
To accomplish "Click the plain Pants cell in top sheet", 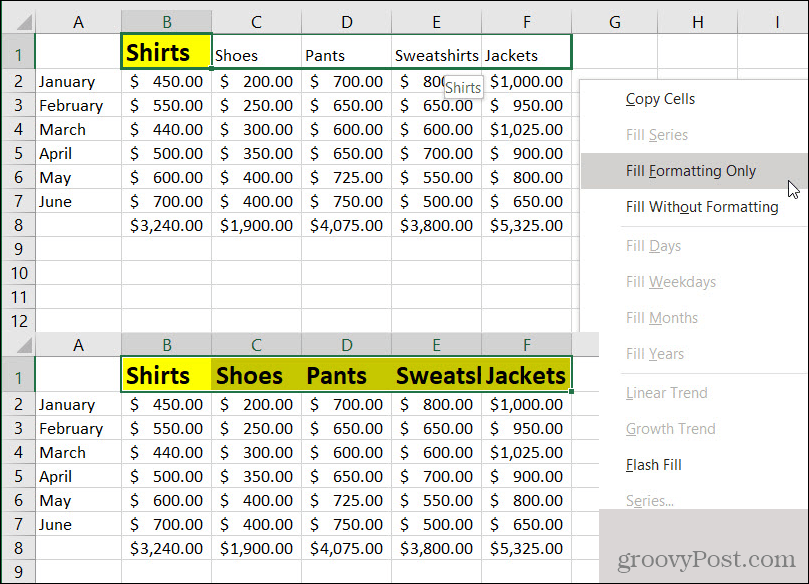I will [x=347, y=52].
